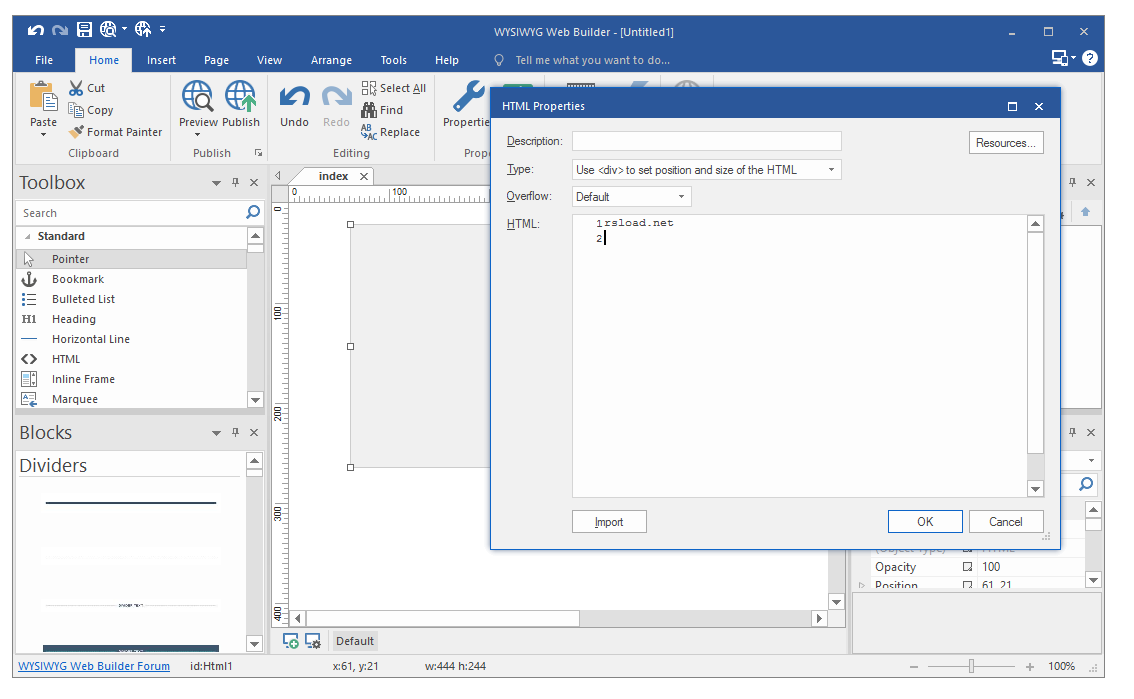Open the help question mark icon

[x=1090, y=59]
